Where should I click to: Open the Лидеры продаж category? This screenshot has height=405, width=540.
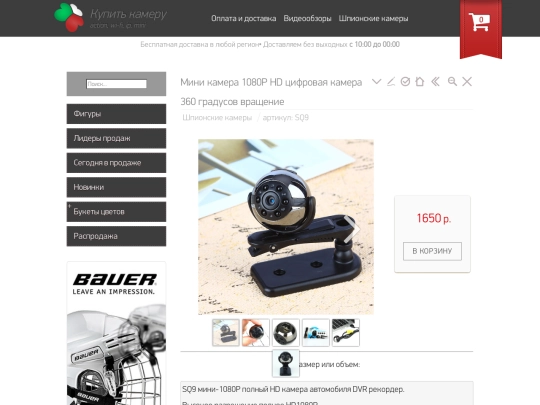[116, 138]
